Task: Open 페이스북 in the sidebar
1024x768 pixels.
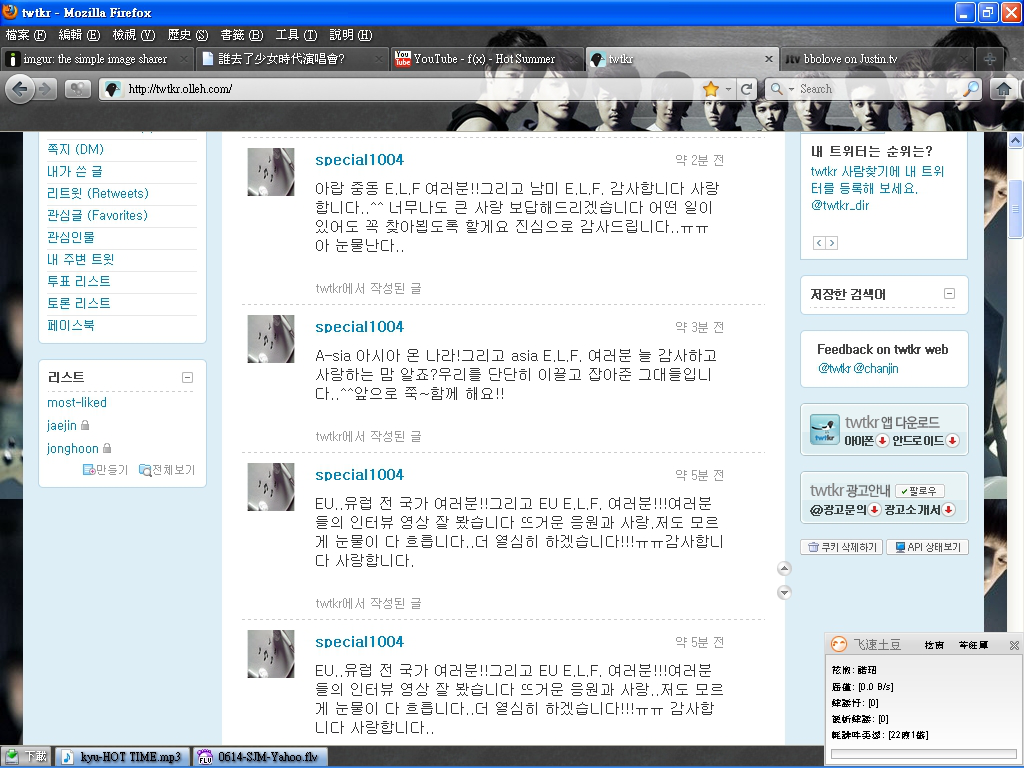Action: click(71, 325)
